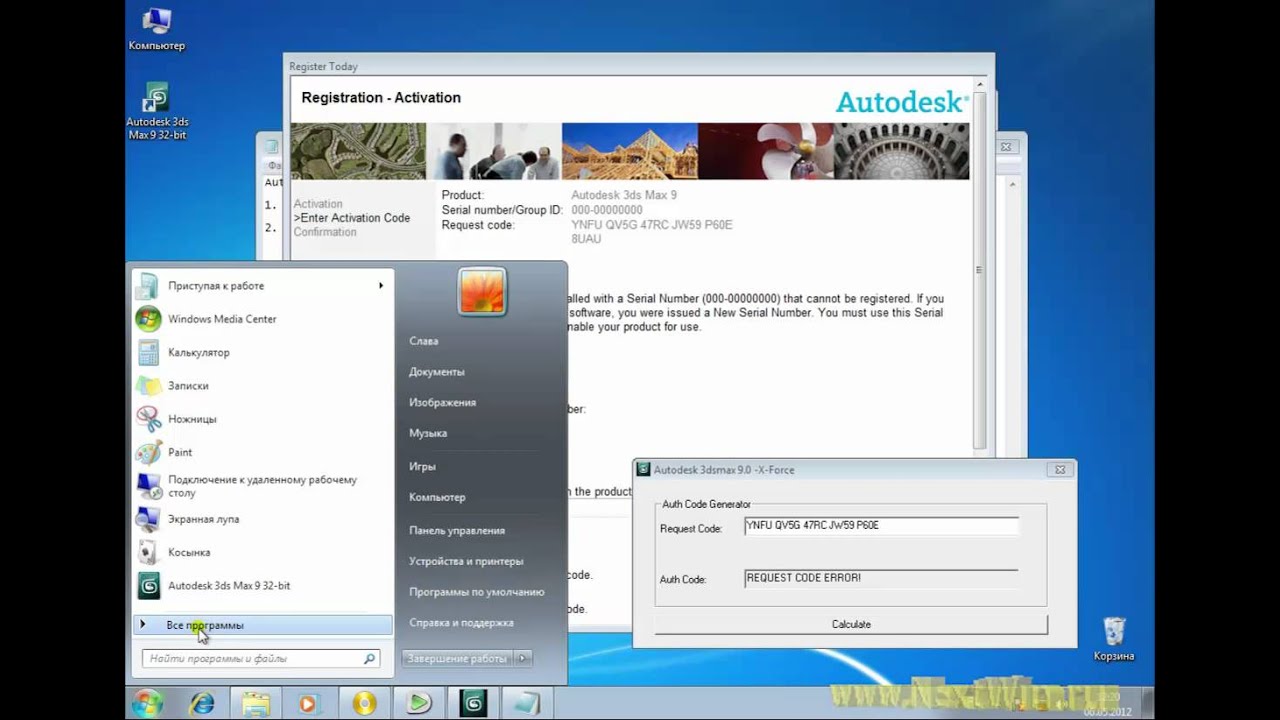Open Справка и поддержка

coord(461,623)
